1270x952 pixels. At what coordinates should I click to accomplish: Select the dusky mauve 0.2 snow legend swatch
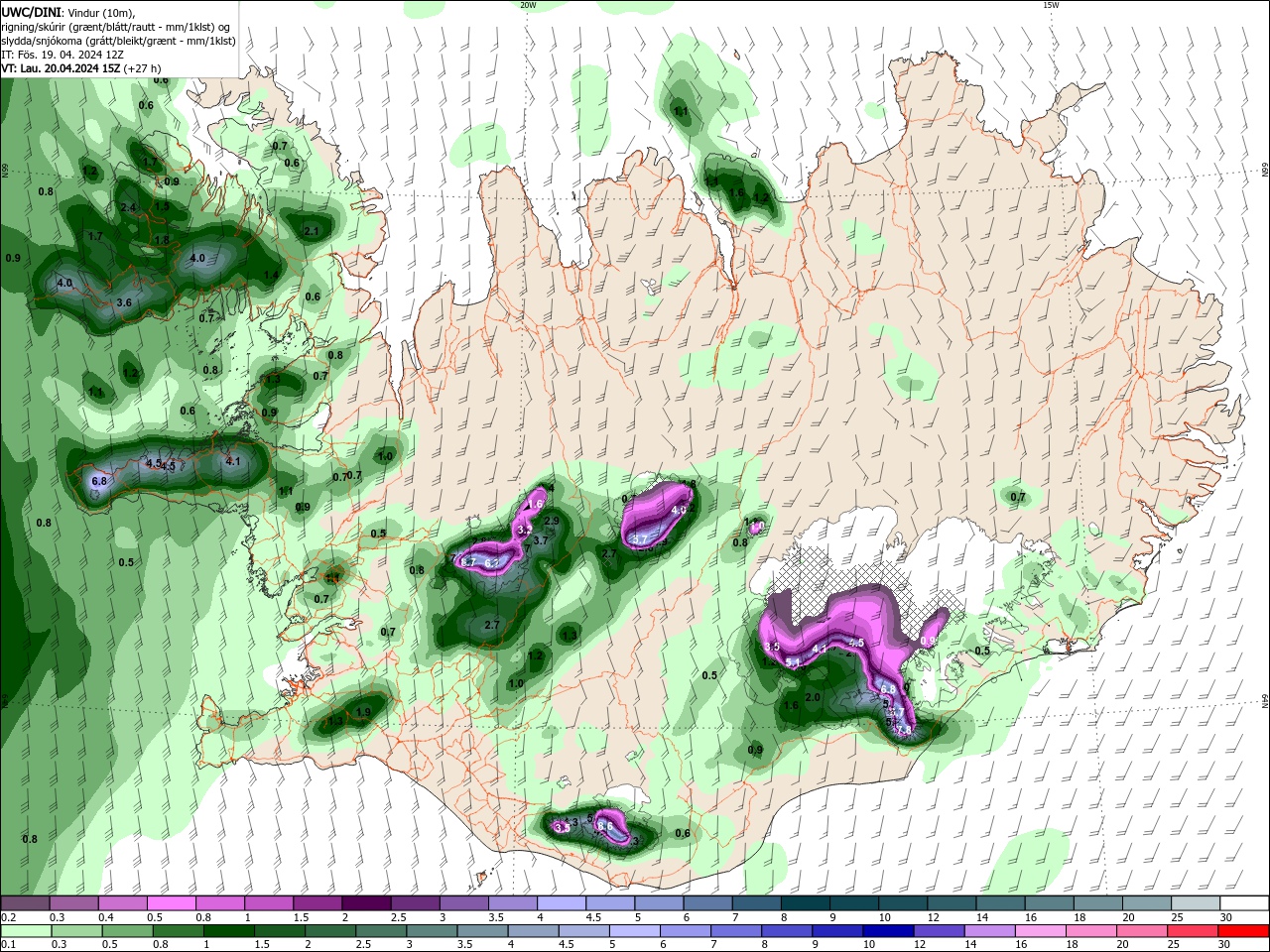pyautogui.click(x=25, y=903)
